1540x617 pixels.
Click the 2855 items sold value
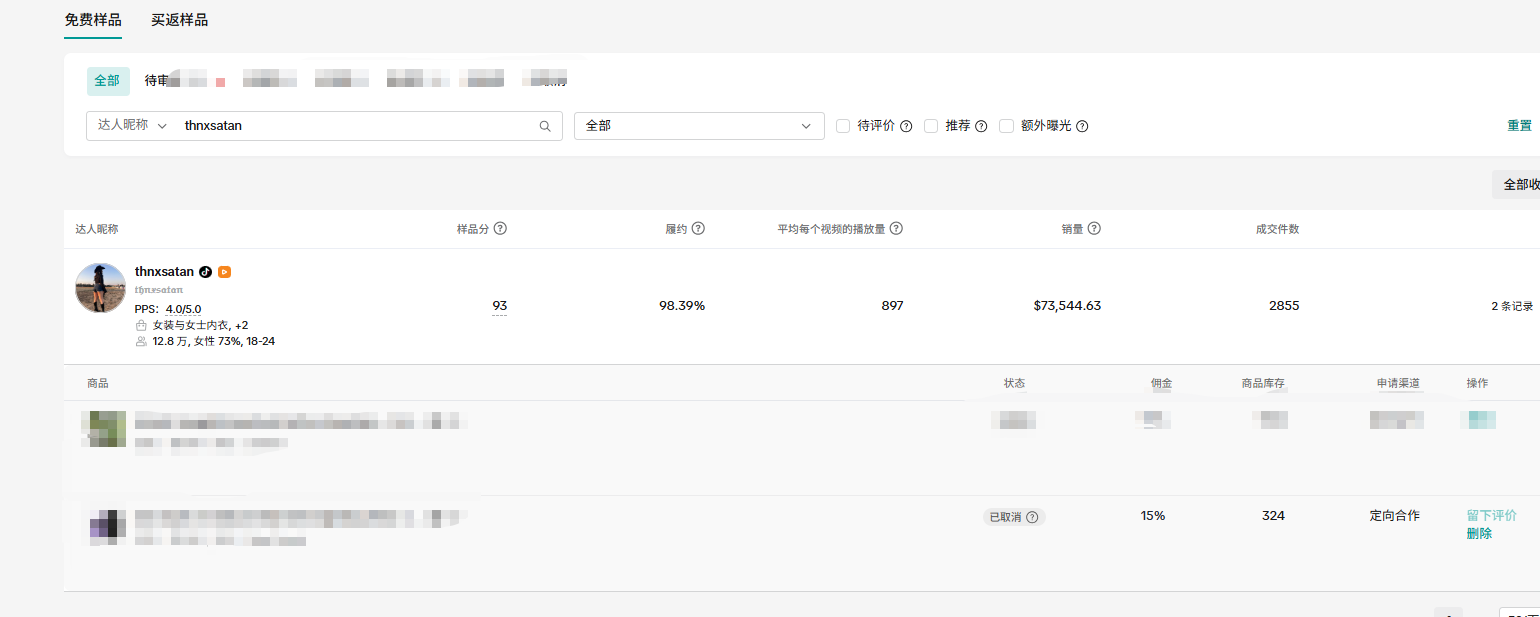coord(1284,306)
